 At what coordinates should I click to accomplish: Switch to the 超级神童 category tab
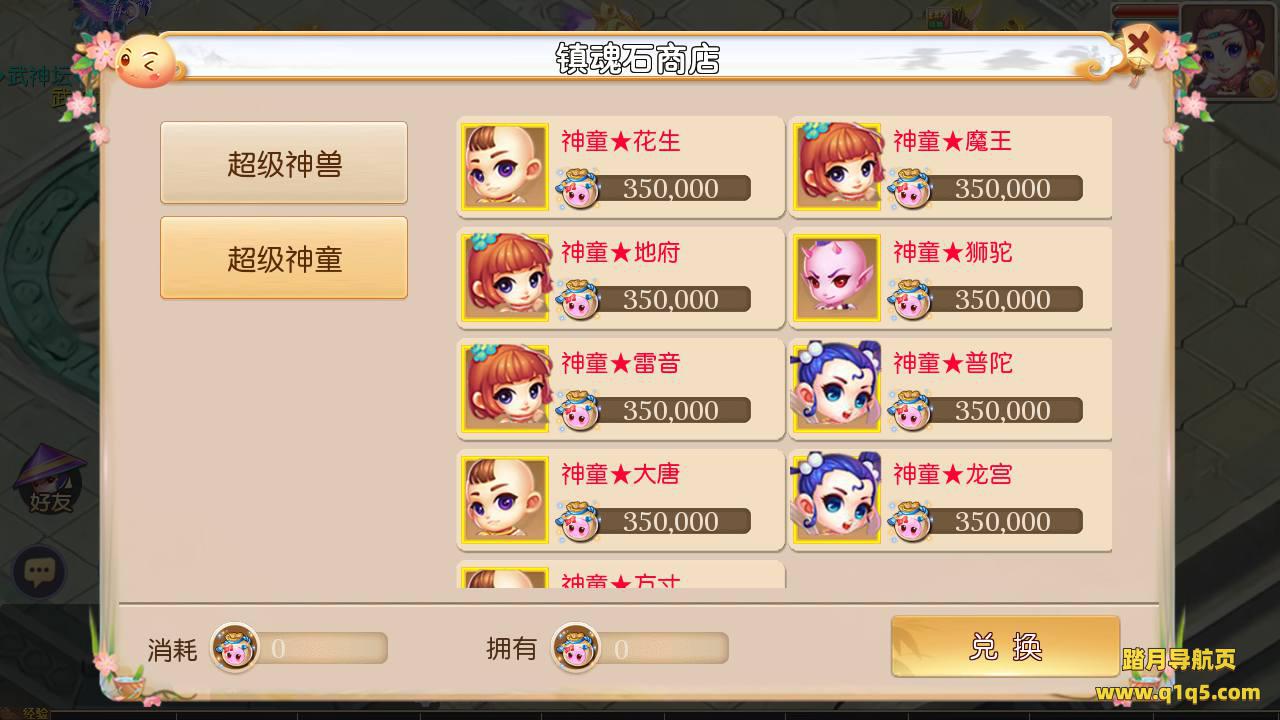coord(284,258)
